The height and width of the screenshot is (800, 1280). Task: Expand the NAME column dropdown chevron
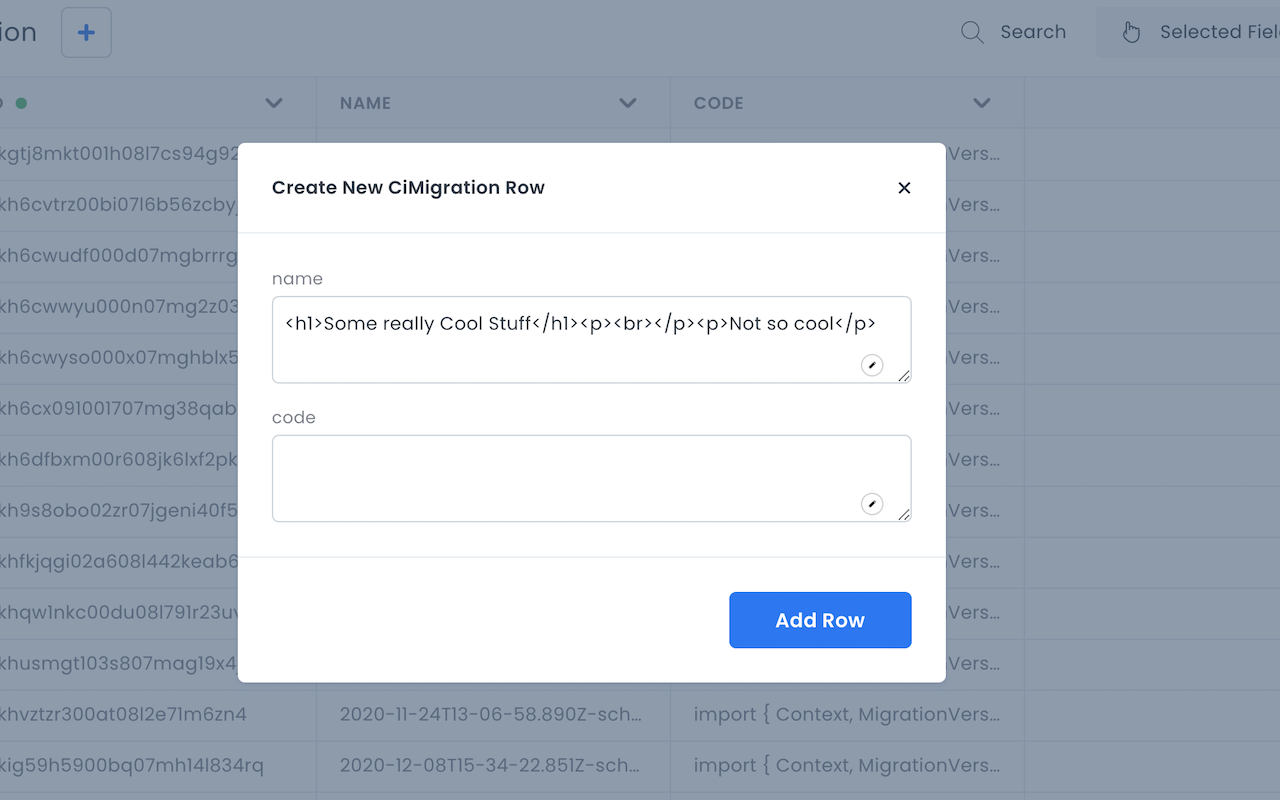pos(628,103)
